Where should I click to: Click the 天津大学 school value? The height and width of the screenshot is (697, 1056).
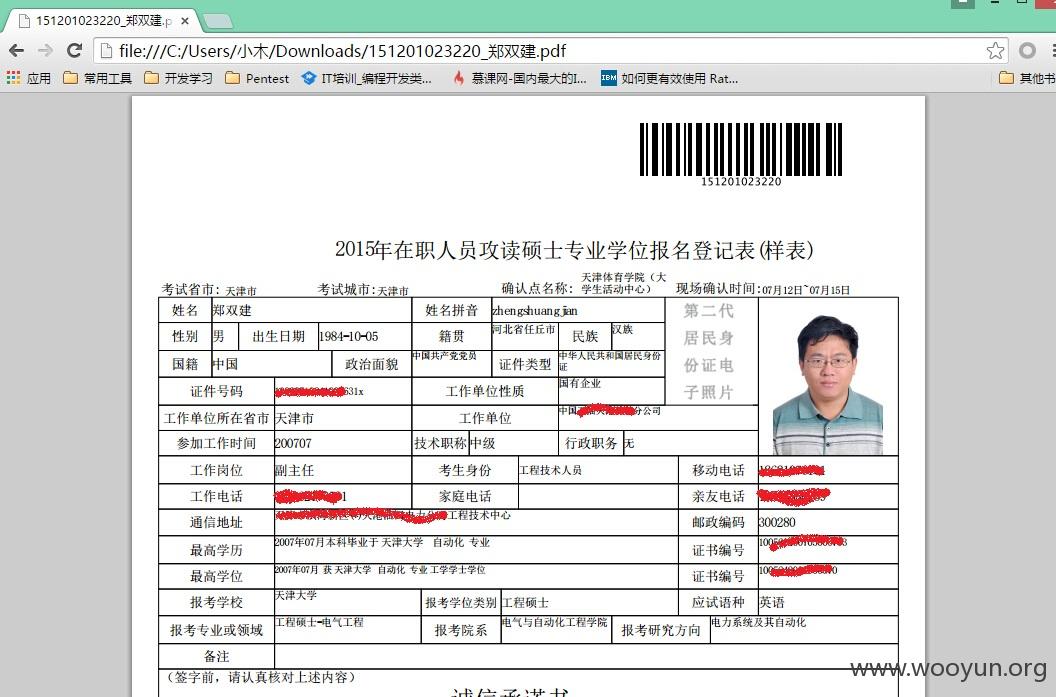(296, 595)
